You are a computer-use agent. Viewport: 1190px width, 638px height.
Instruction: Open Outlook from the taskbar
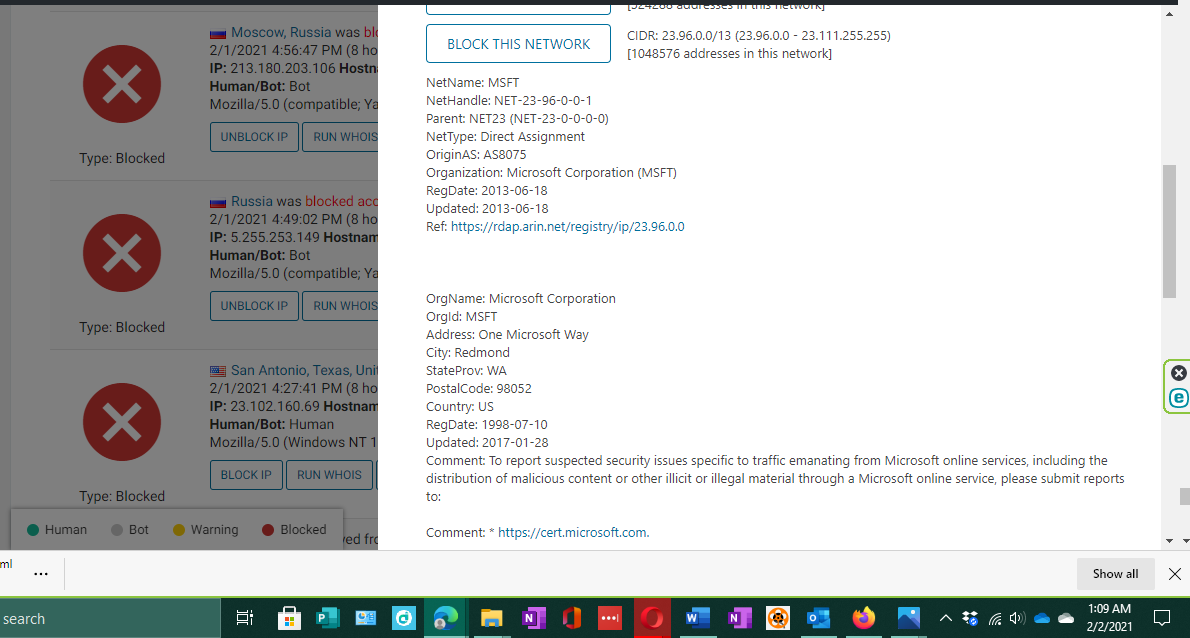click(x=819, y=618)
